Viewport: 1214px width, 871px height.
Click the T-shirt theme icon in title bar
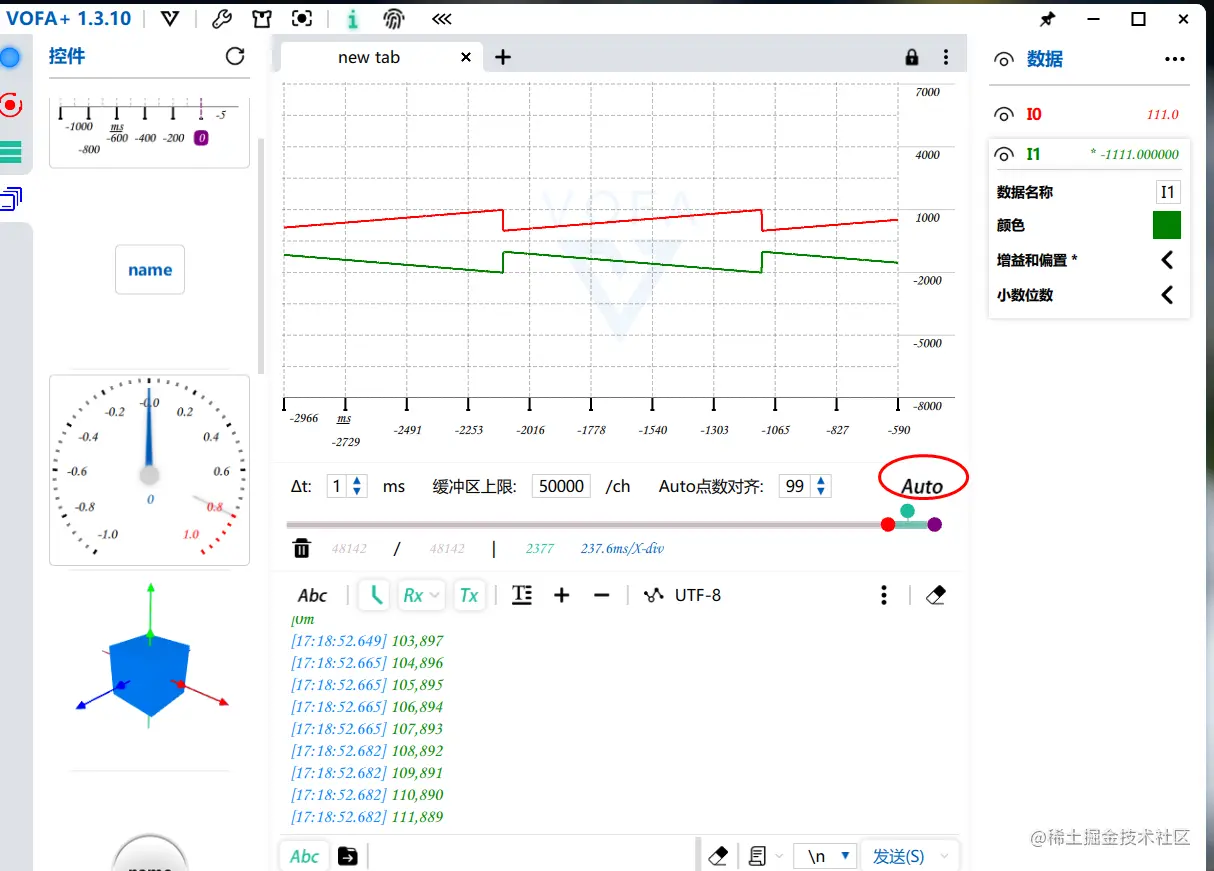pyautogui.click(x=261, y=18)
